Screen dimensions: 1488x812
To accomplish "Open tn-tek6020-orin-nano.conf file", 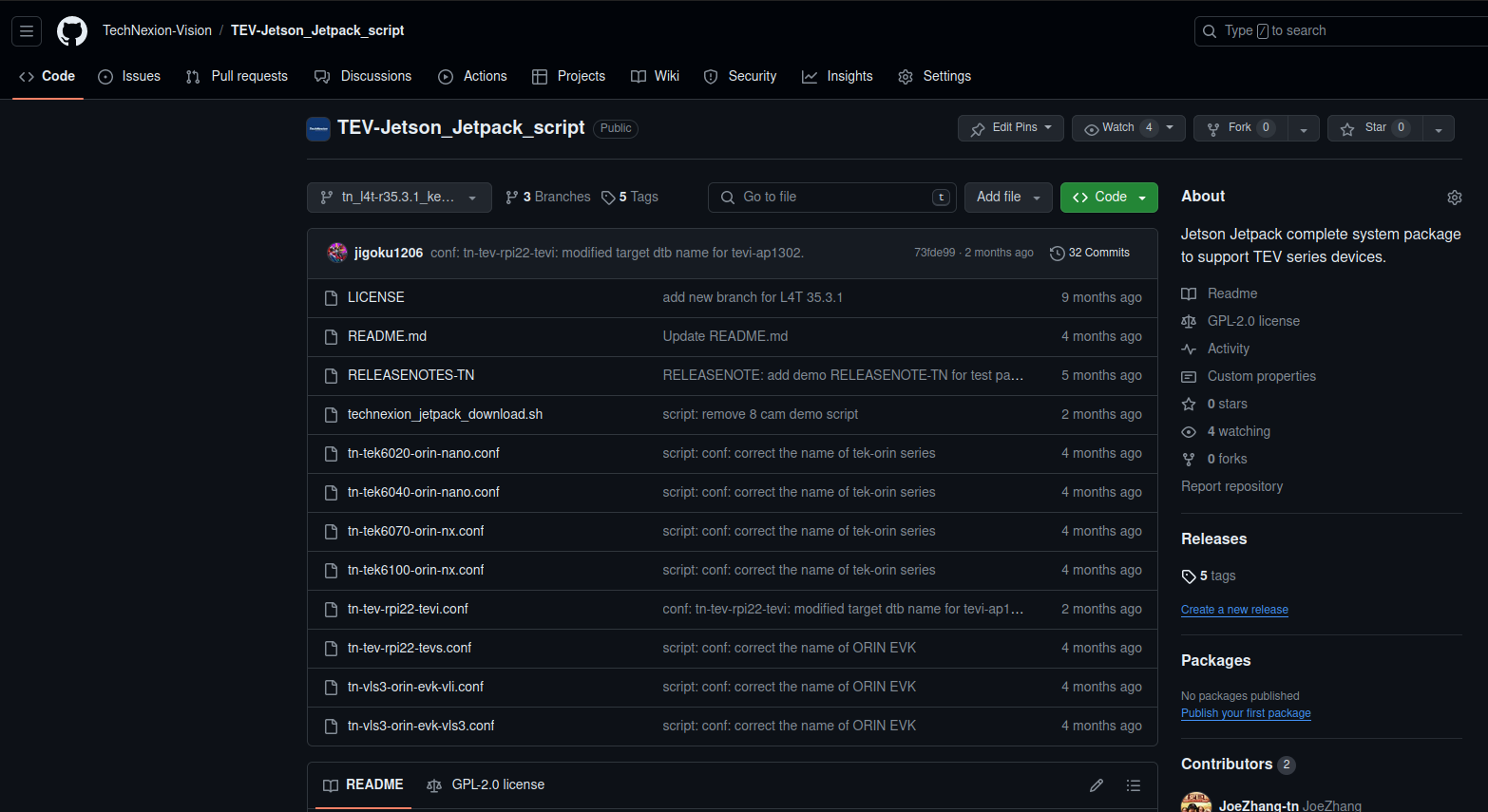I will point(423,454).
